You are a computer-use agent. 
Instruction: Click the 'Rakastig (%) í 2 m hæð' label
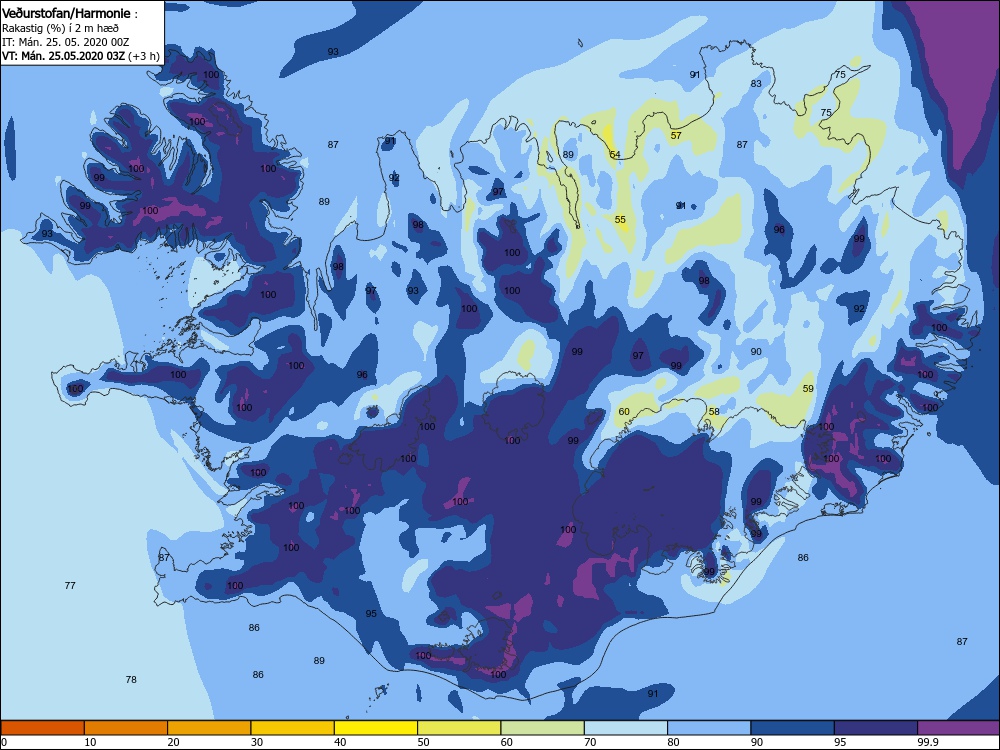point(60,28)
